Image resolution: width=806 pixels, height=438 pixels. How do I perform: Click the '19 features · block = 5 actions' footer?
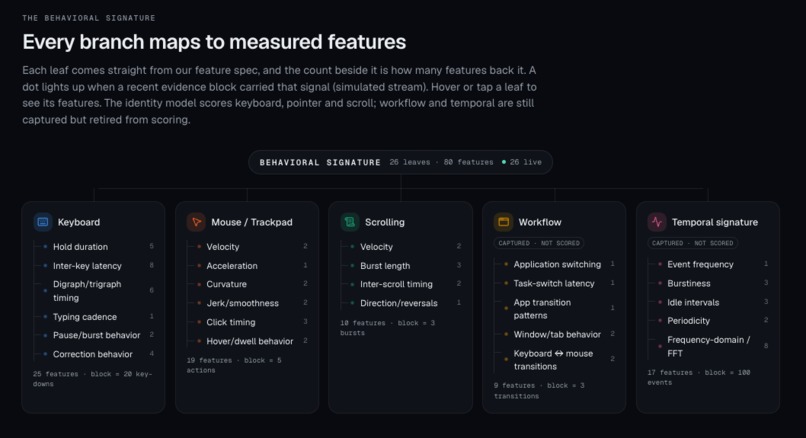tap(234, 365)
